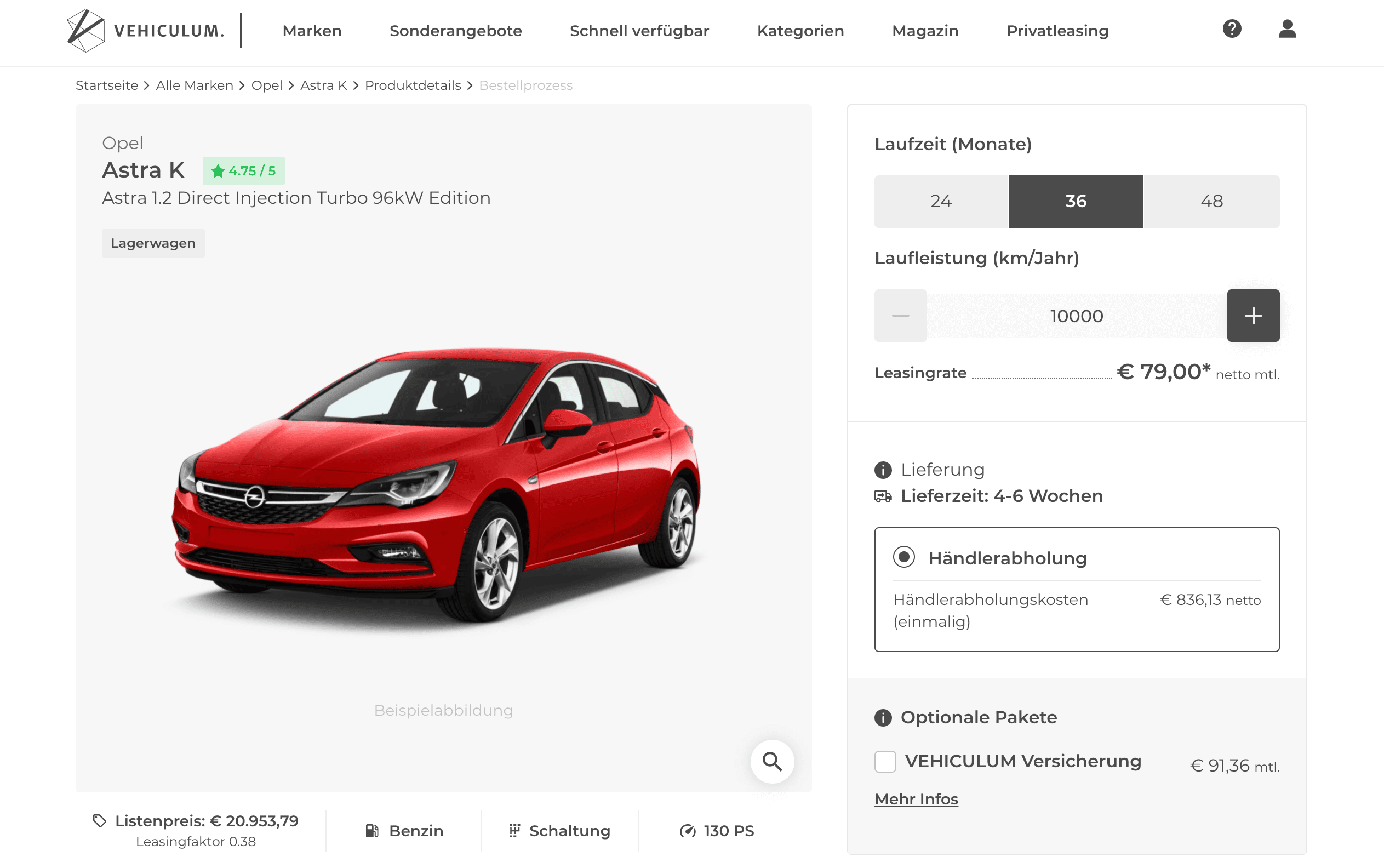The image size is (1384, 868).
Task: Click the green star rating badge
Action: pyautogui.click(x=243, y=171)
